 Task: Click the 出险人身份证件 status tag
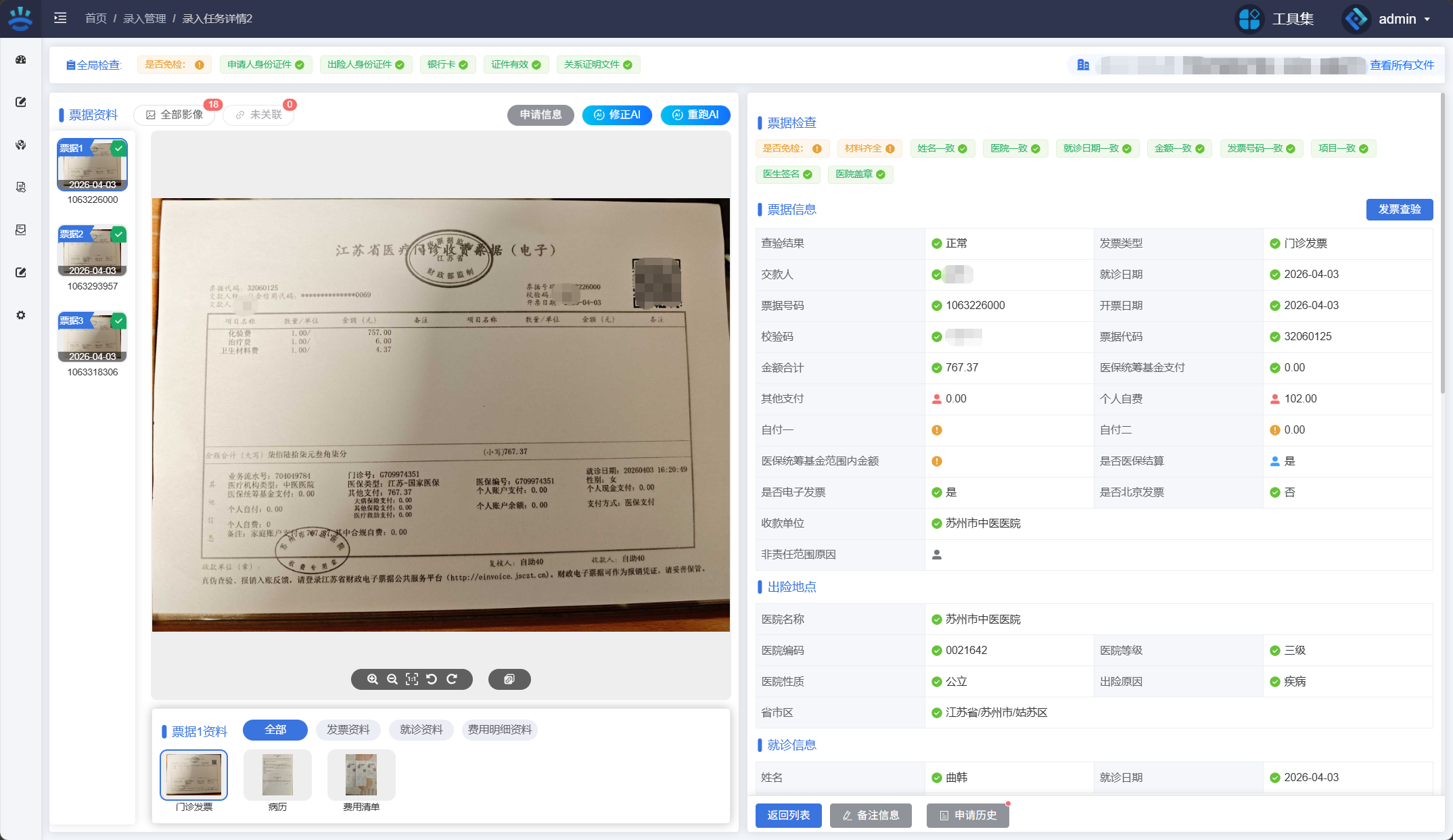pyautogui.click(x=366, y=65)
